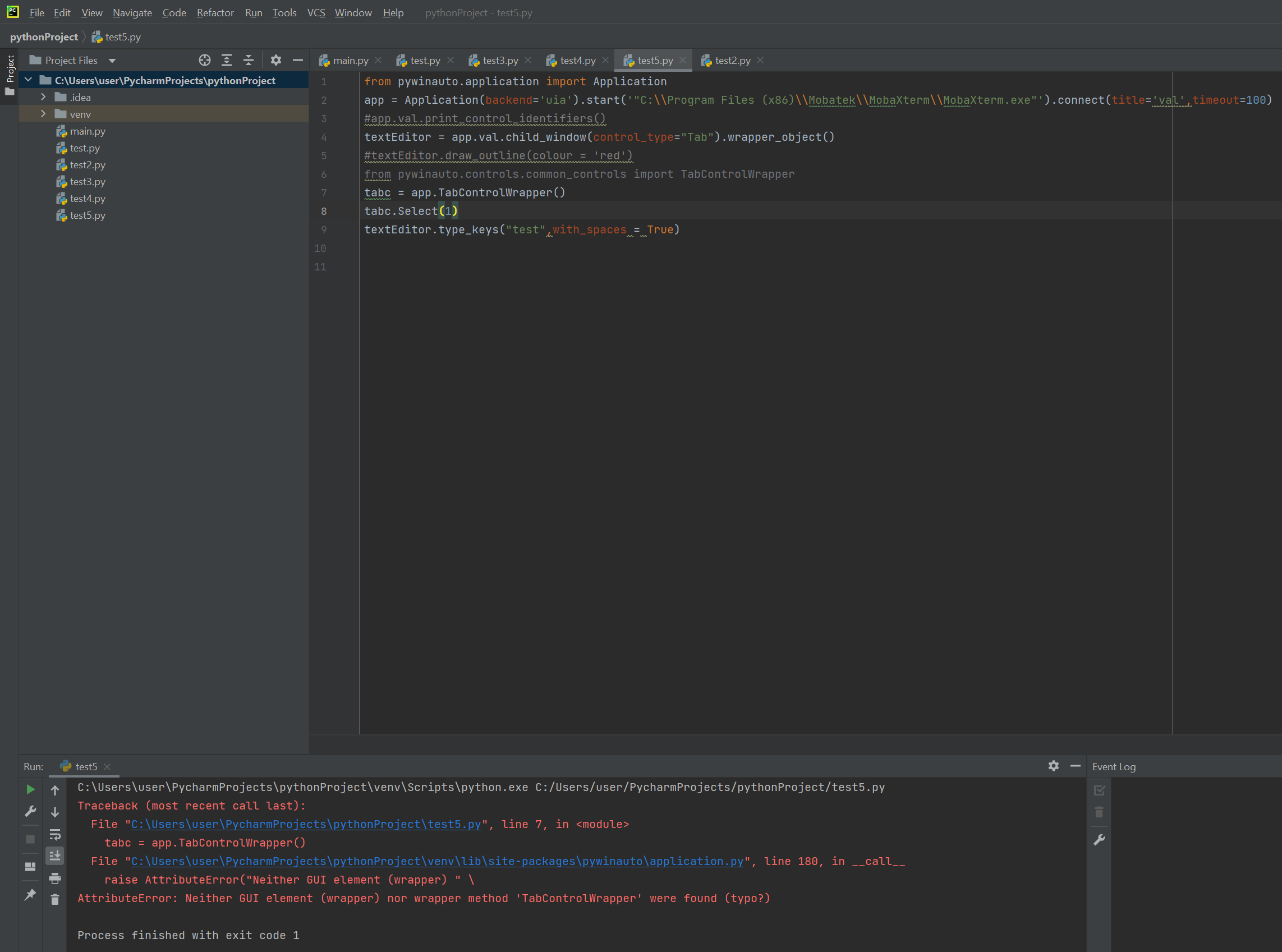Click the Print console output icon

point(55,879)
